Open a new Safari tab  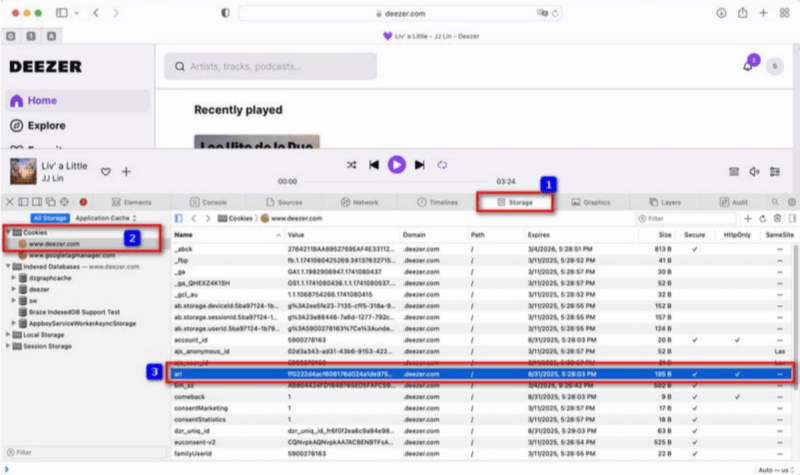click(x=763, y=13)
